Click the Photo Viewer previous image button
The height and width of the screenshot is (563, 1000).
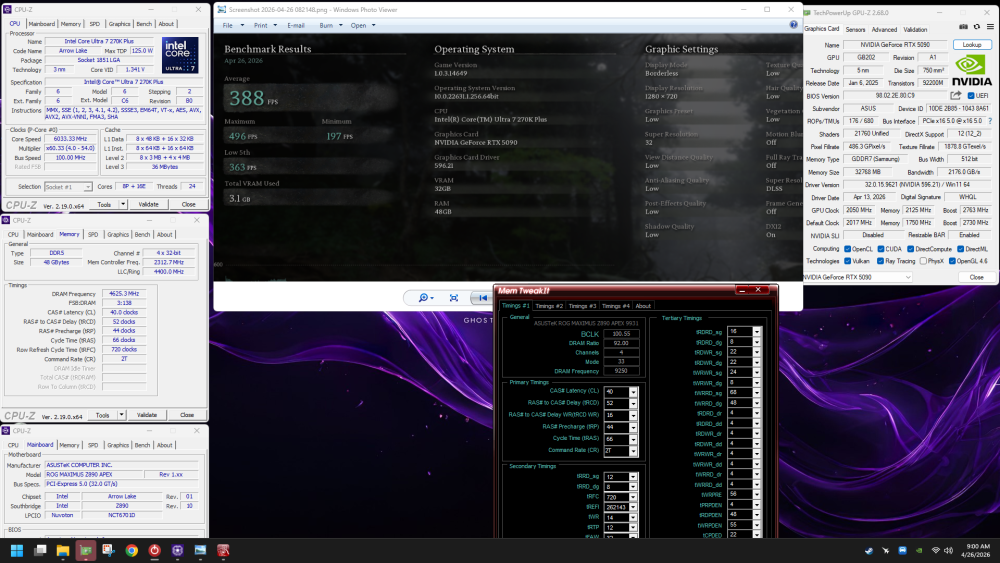click(482, 298)
